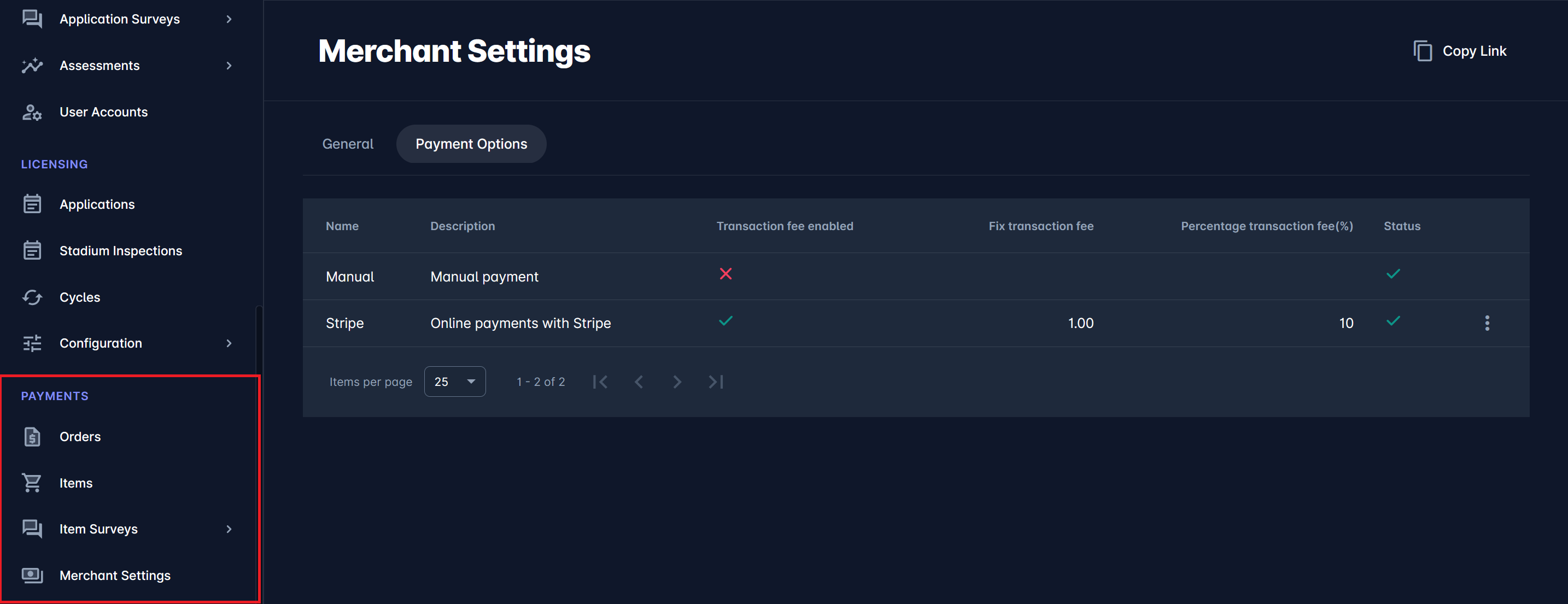Go to next page of results
Screen dimensions: 1568x604
(677, 382)
